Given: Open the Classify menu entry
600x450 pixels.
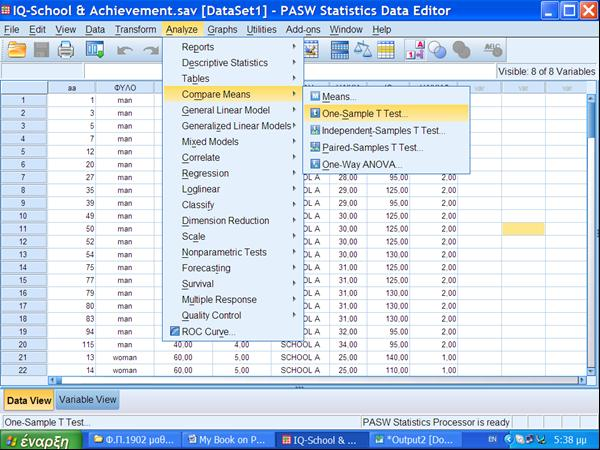Looking at the screenshot, I should [233, 205].
